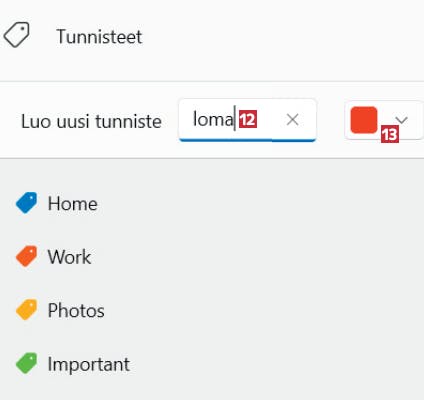Screen dimensions: 424x400
Task: Choose the Photos tag label
Action: click(x=76, y=311)
